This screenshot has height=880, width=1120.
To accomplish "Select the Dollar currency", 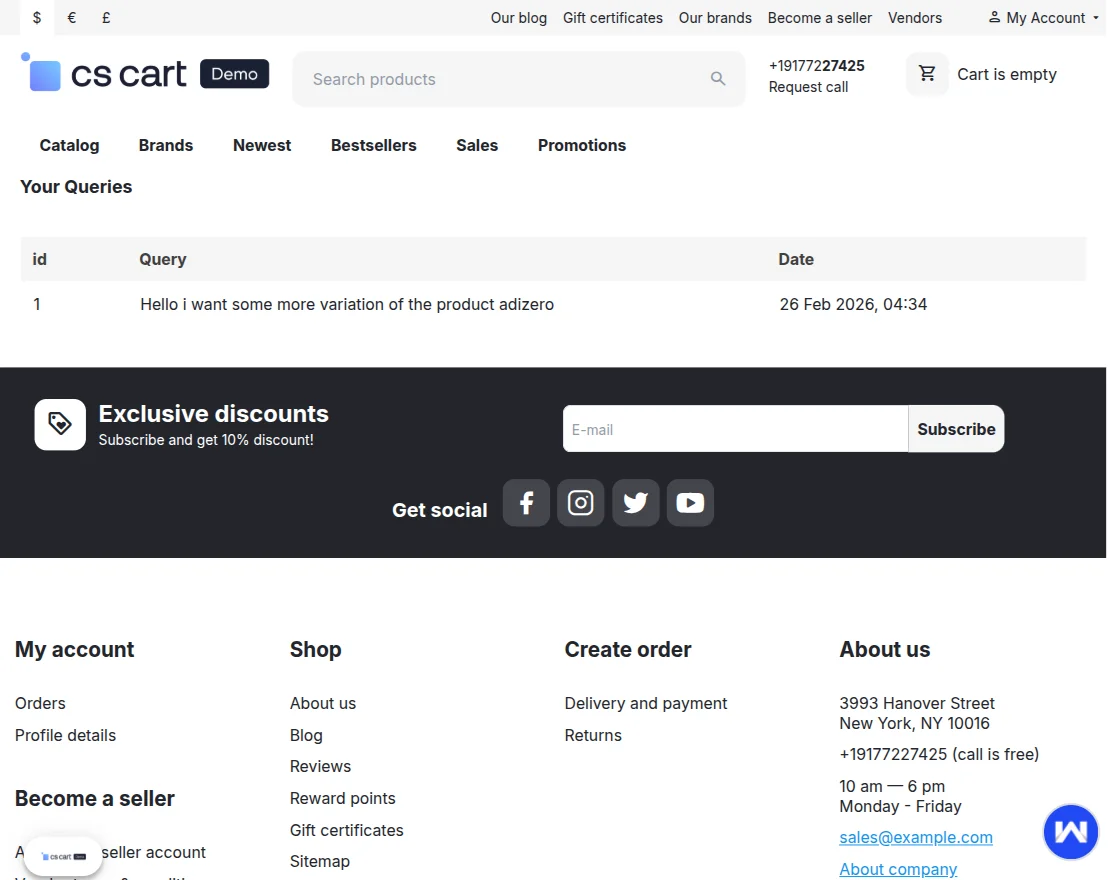I will click(37, 18).
